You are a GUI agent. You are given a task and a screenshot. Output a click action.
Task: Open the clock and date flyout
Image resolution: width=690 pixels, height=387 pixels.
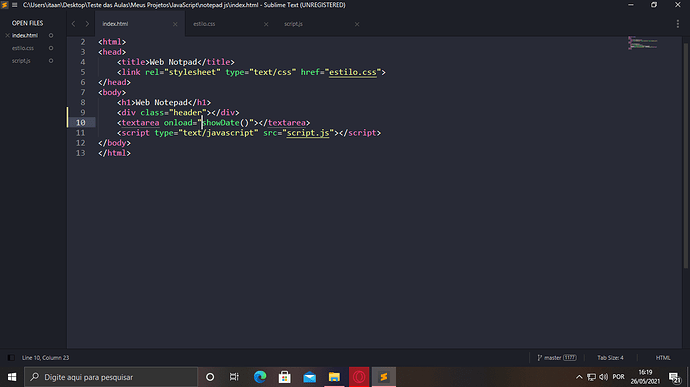tap(645, 377)
